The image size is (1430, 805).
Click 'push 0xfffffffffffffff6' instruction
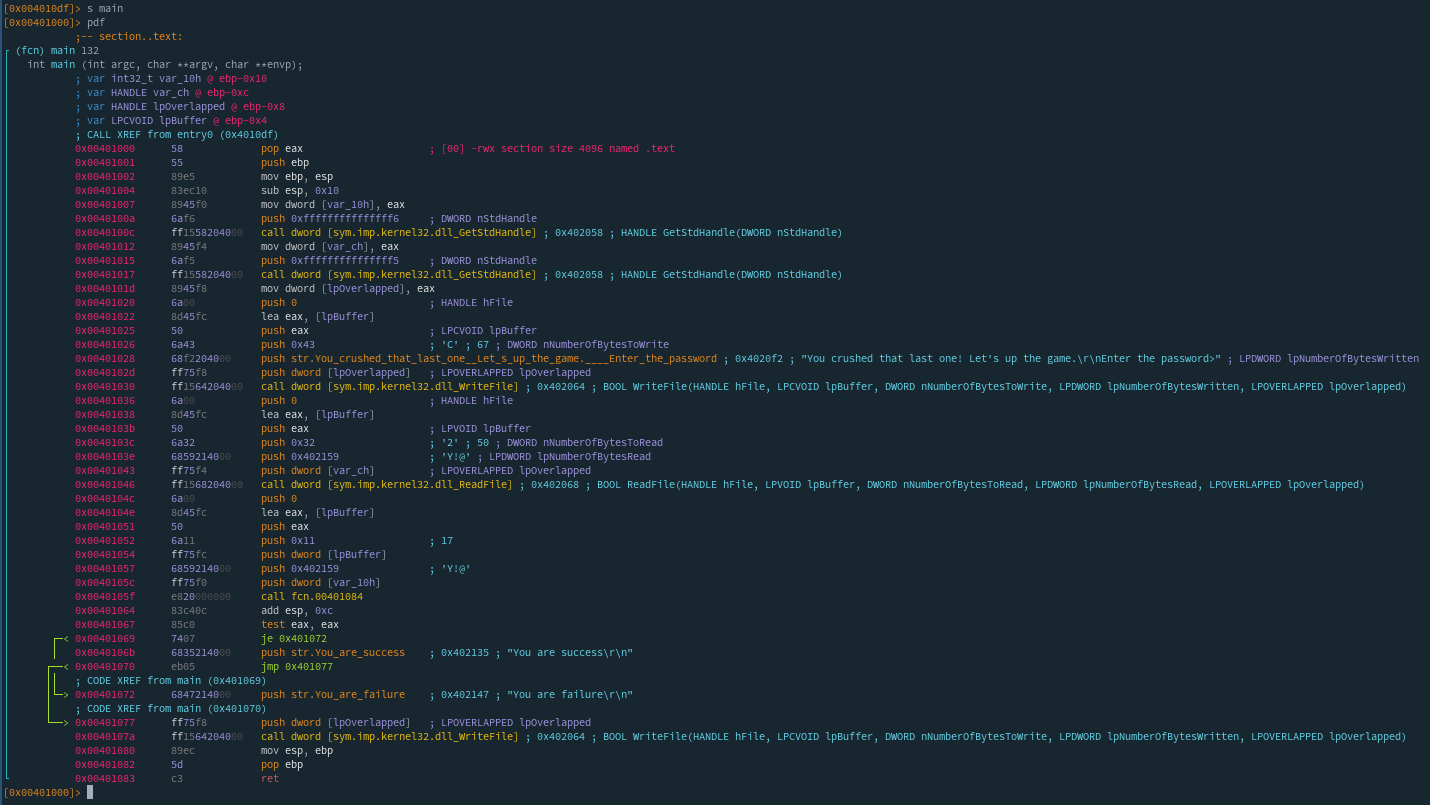coord(330,218)
